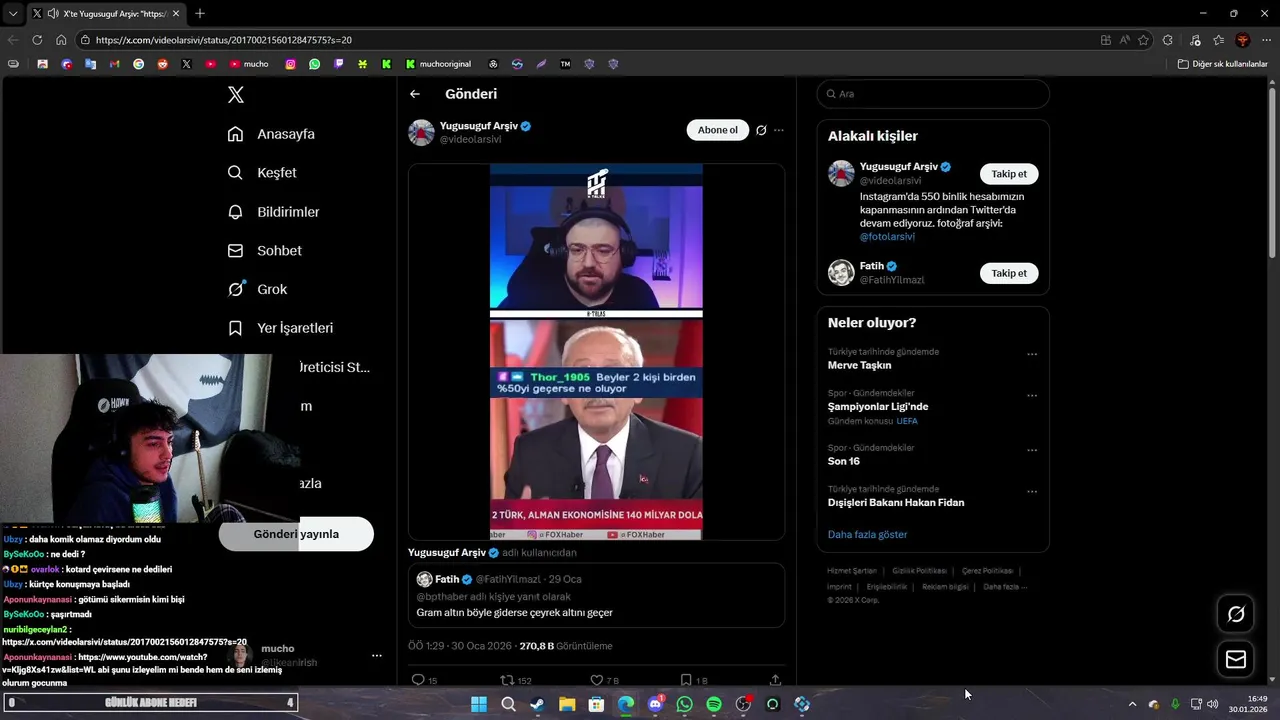Open Sohbet messages

click(x=264, y=251)
